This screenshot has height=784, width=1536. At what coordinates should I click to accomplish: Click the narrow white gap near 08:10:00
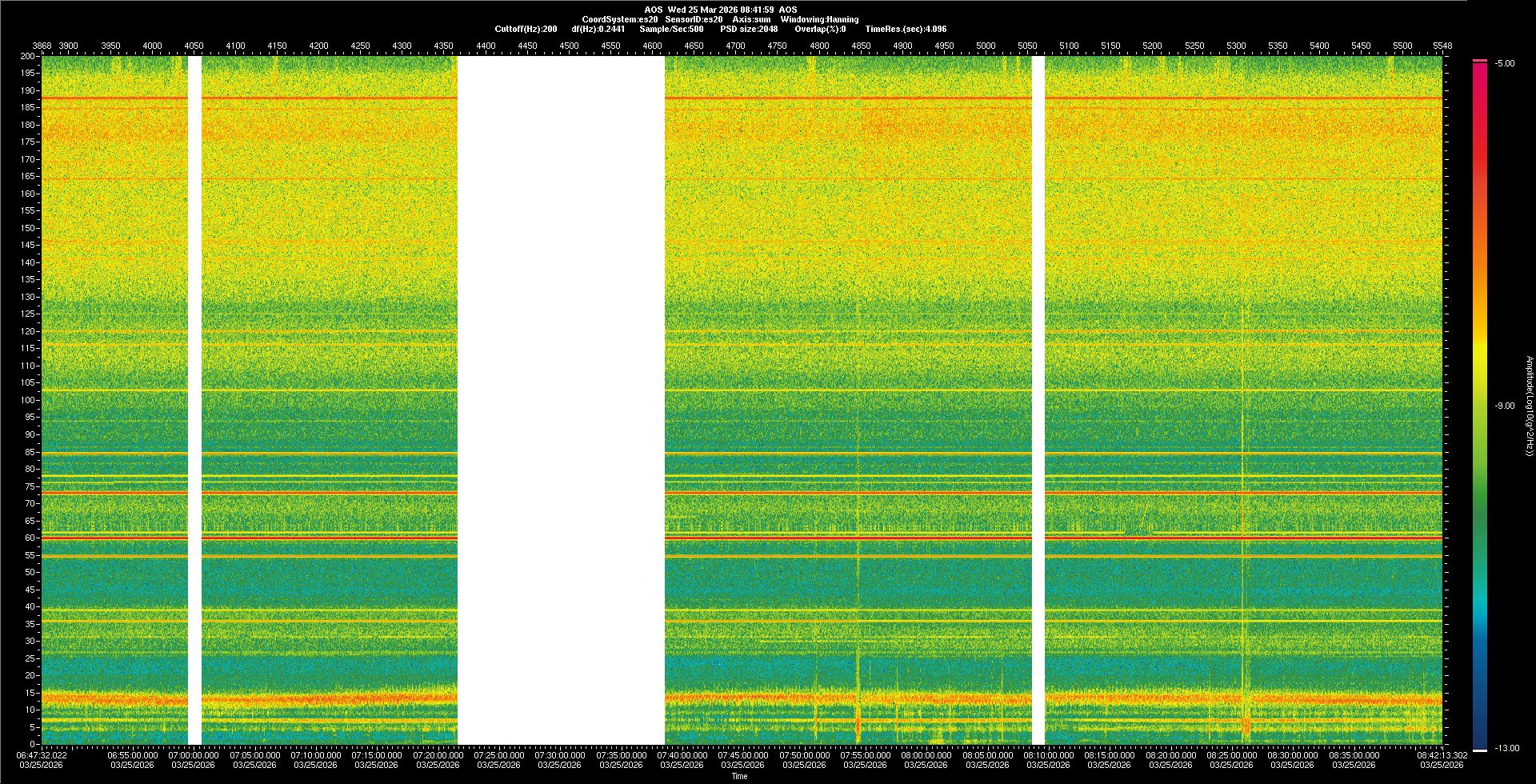(x=1038, y=400)
